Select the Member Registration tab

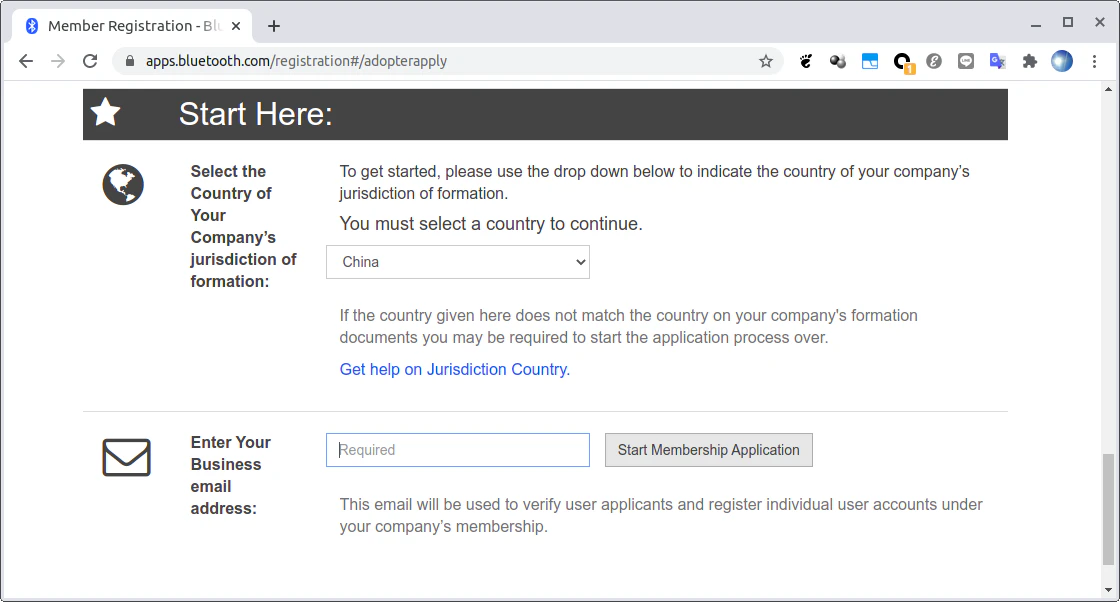click(132, 26)
